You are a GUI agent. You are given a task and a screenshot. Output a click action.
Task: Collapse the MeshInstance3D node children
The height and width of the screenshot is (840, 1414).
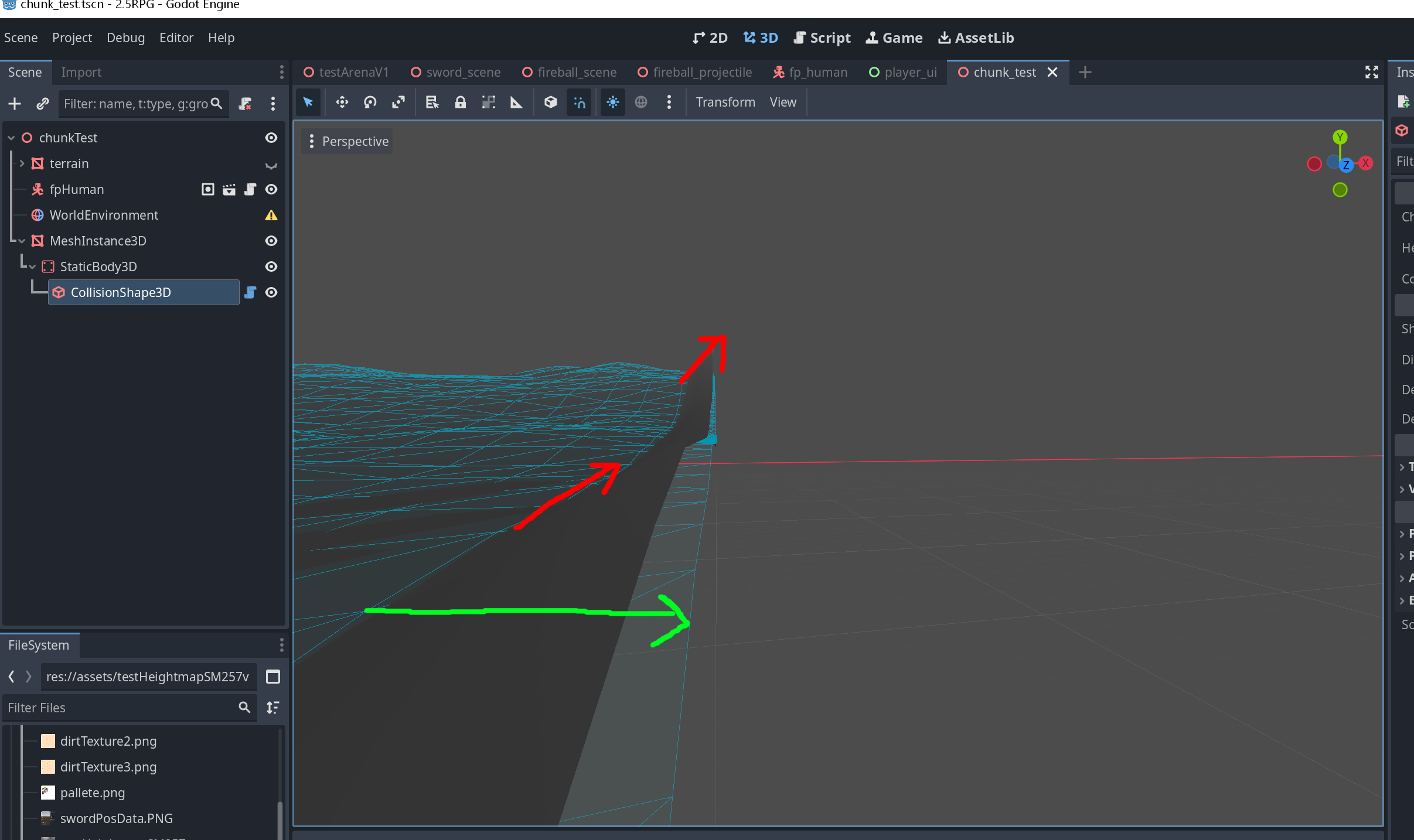[22, 241]
